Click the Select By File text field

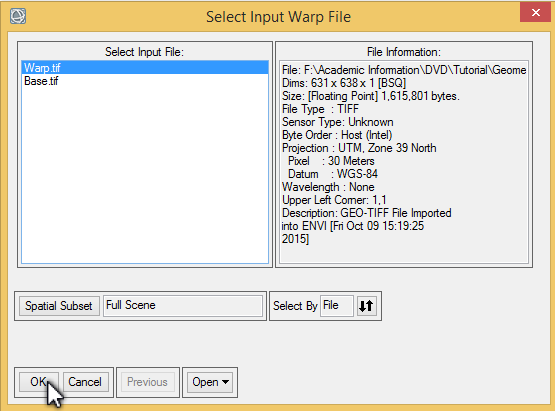(x=336, y=306)
